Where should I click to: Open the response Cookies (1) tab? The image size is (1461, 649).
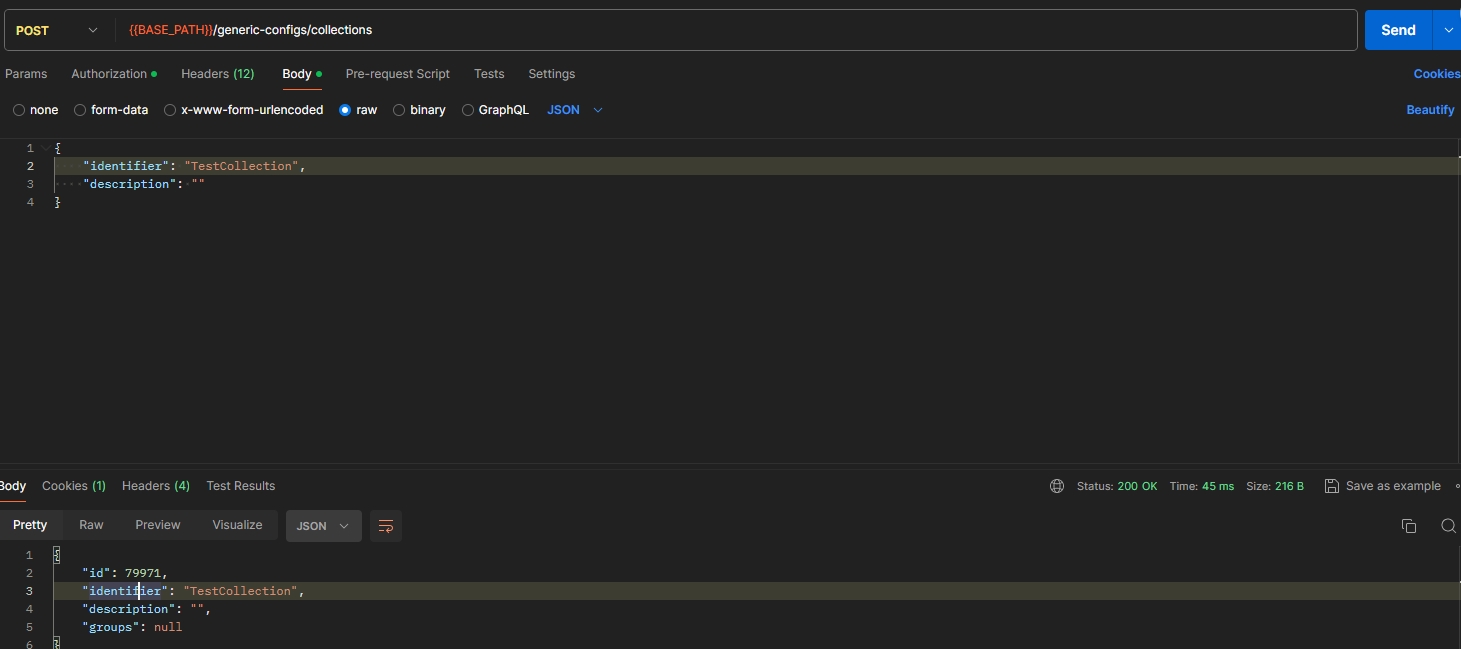click(74, 486)
